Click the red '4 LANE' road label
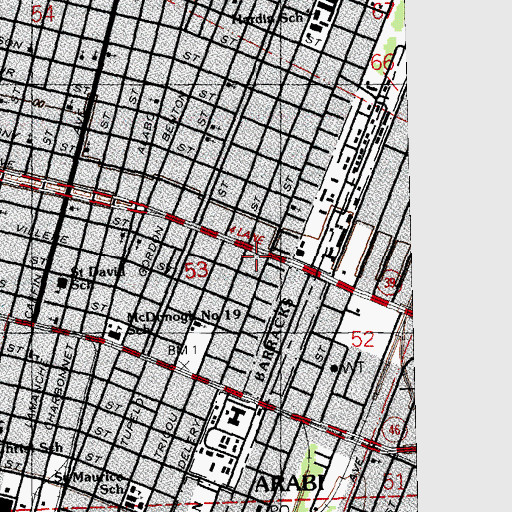 tap(247, 234)
